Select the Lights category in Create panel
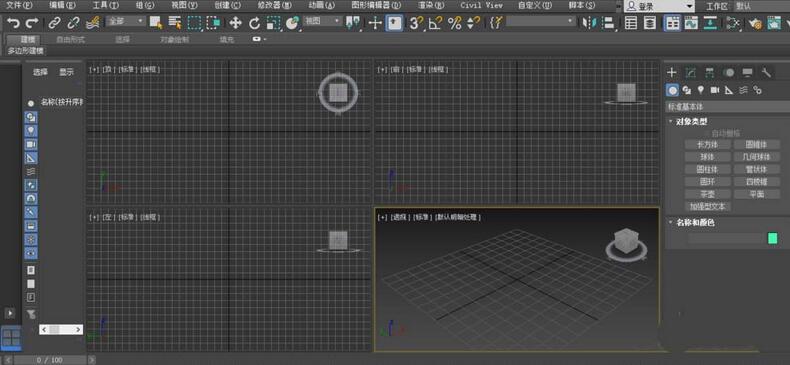790x365 pixels. pos(700,90)
